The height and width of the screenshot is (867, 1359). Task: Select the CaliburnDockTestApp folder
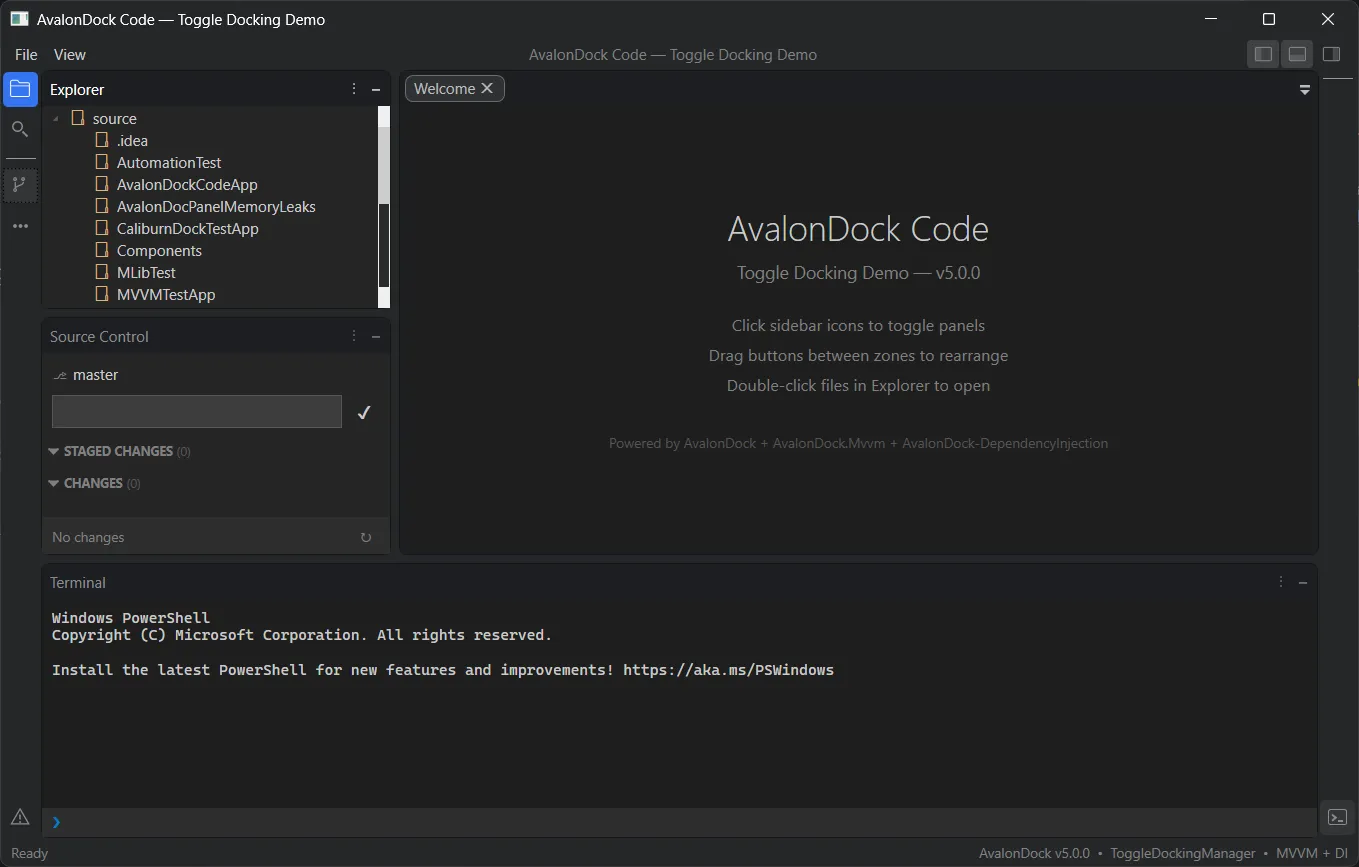188,228
